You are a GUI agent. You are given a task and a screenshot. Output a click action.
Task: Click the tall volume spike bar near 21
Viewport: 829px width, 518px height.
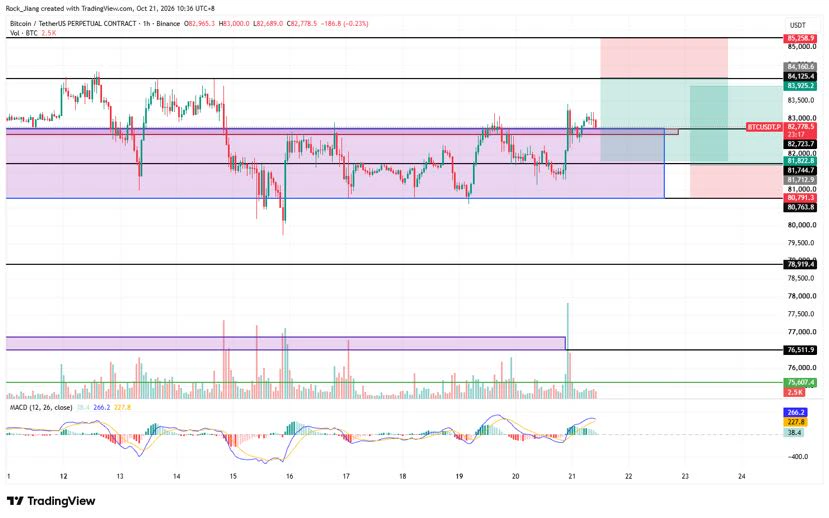point(568,350)
